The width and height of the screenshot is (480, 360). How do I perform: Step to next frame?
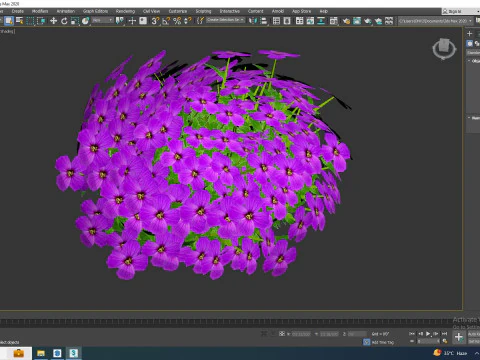point(436,333)
